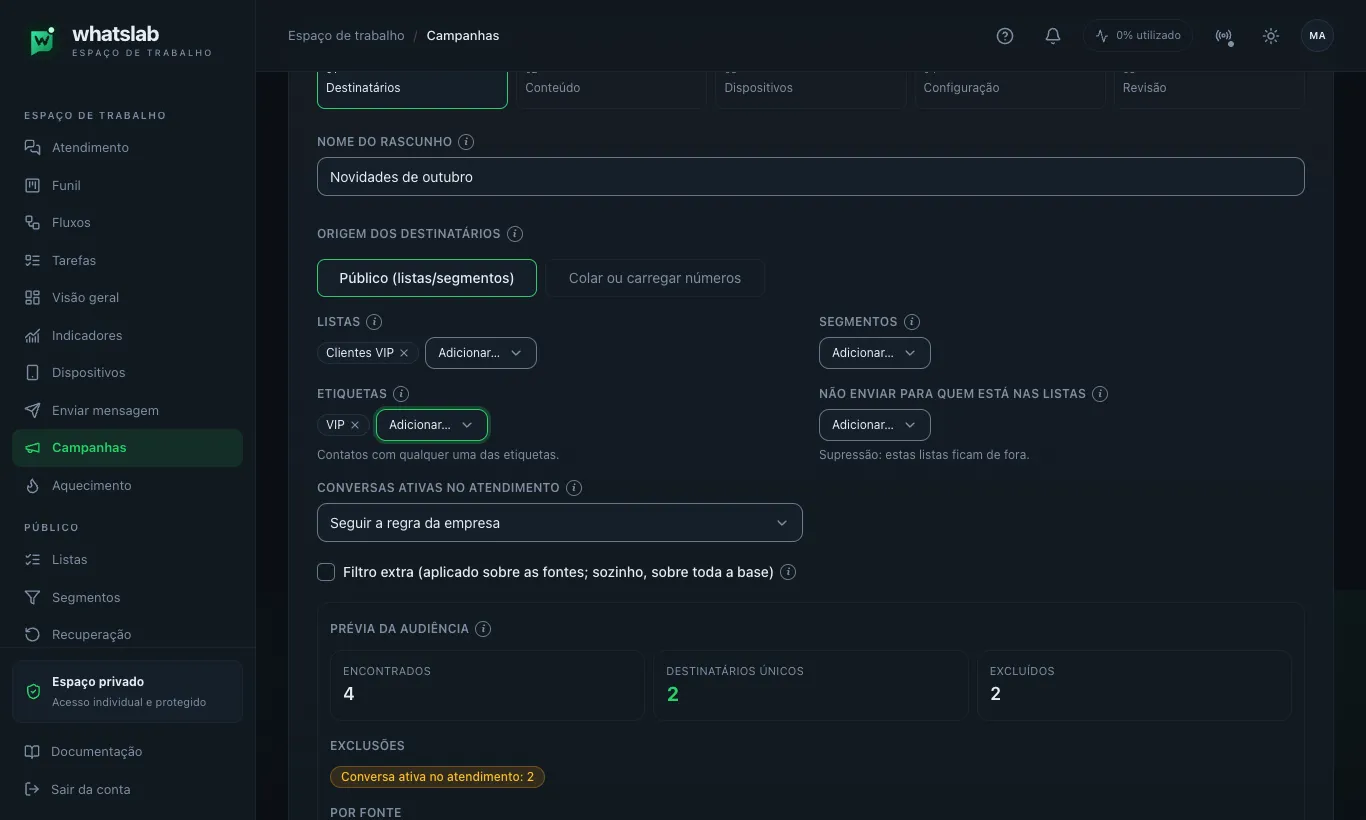Click the info icon beside Segmentos
This screenshot has height=820, width=1366.
tap(912, 322)
